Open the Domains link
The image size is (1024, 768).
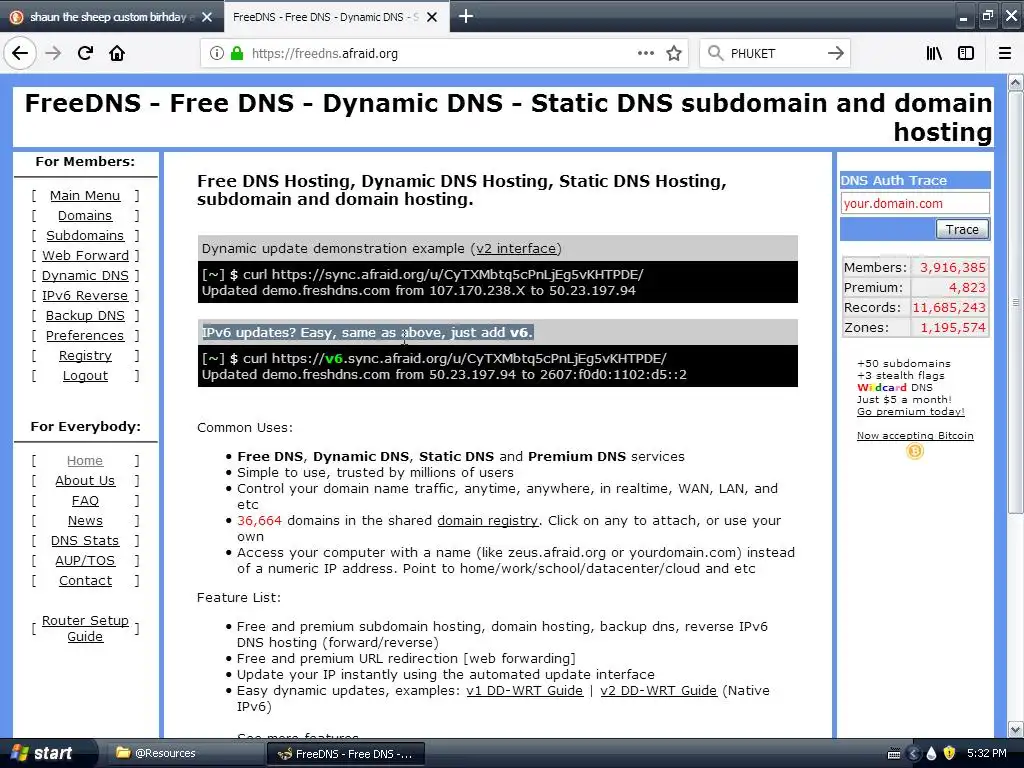point(85,216)
